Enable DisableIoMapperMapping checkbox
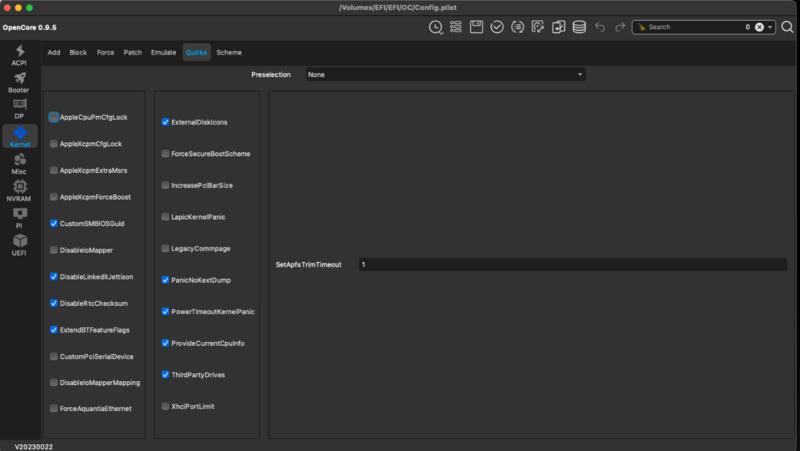800x451 pixels. [54, 383]
